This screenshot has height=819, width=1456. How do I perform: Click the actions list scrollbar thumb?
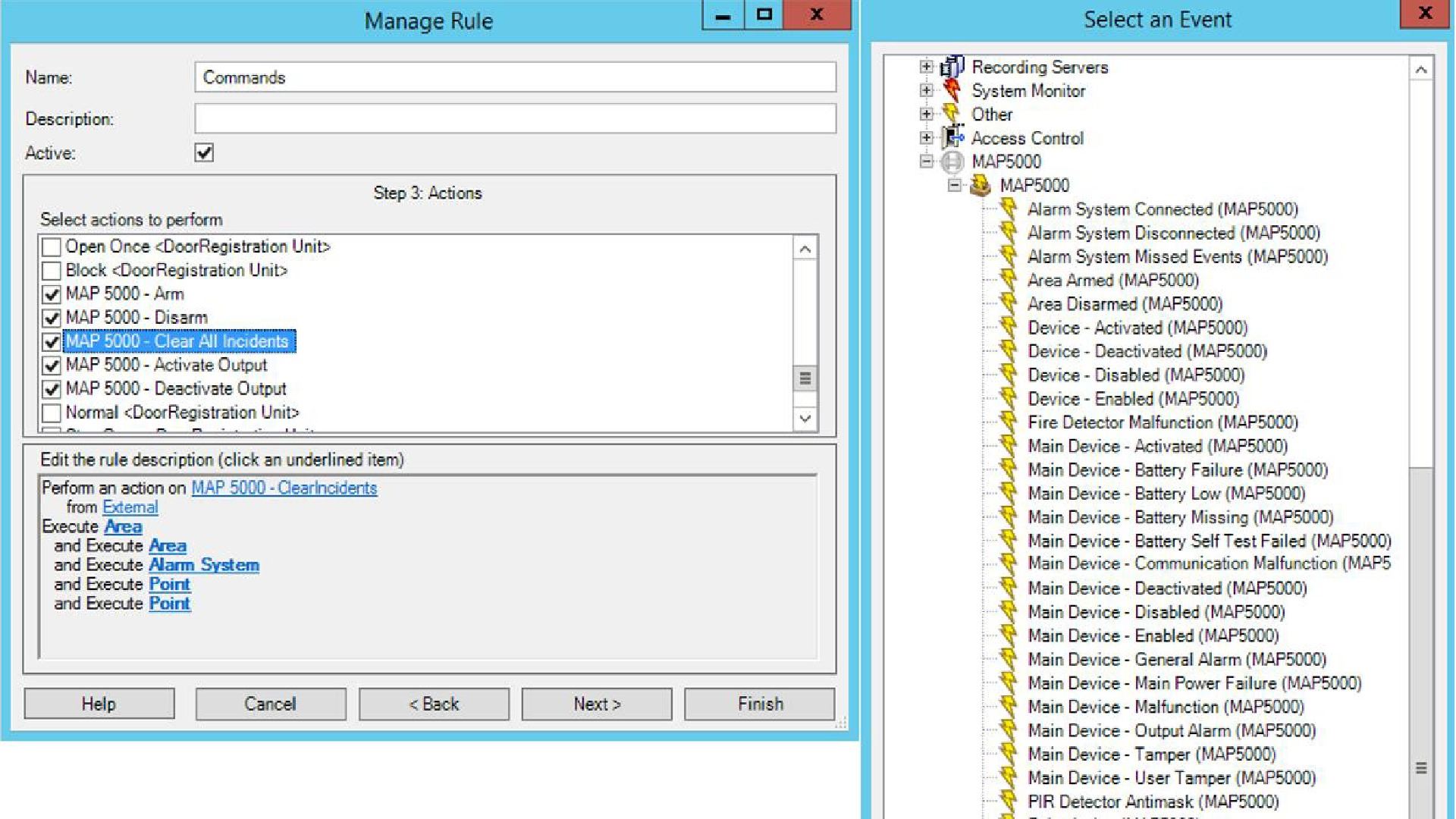pos(805,378)
